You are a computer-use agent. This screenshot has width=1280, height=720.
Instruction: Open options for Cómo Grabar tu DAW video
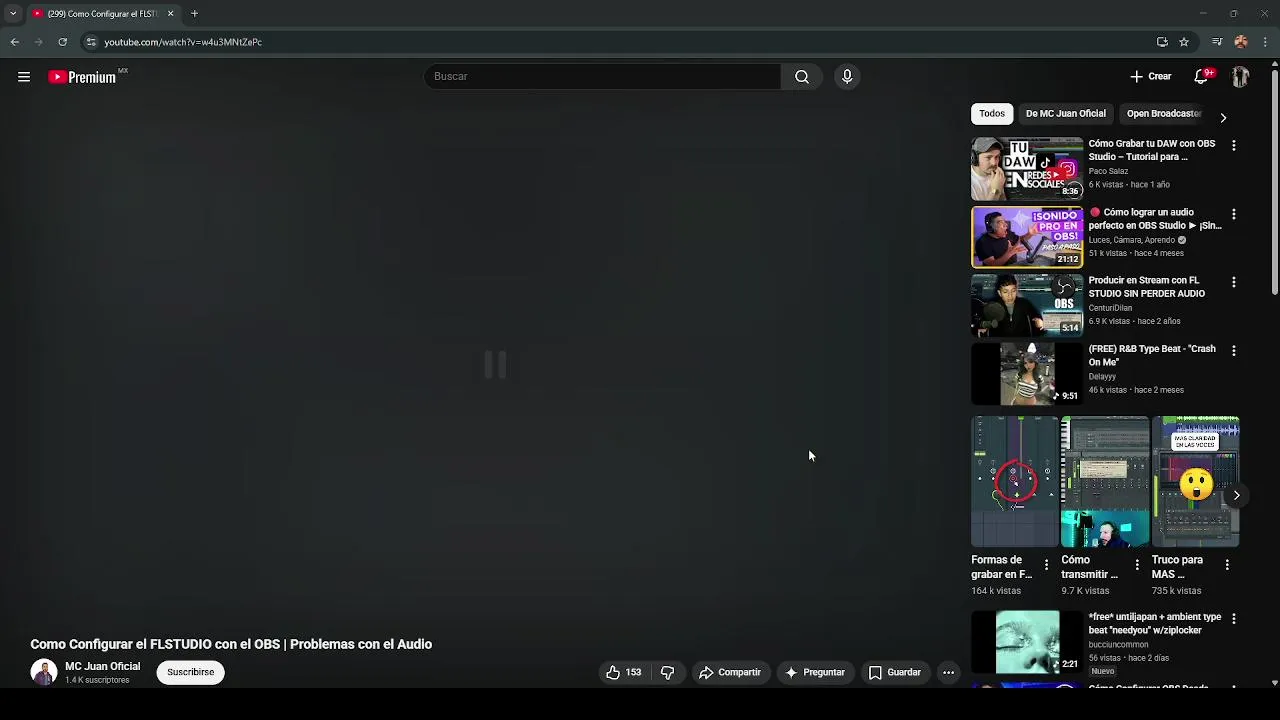click(x=1233, y=146)
